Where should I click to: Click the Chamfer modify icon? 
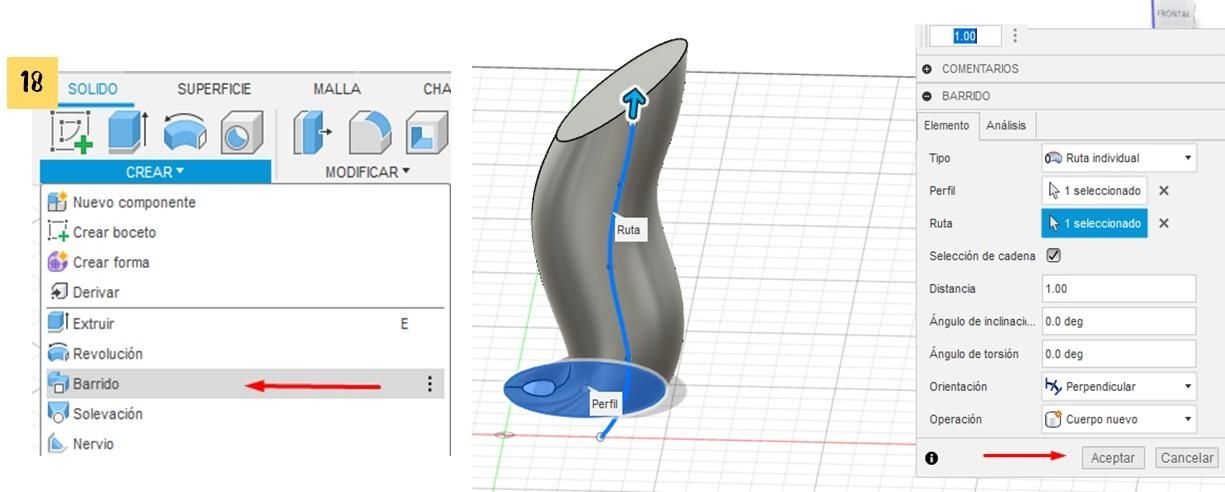coord(425,133)
